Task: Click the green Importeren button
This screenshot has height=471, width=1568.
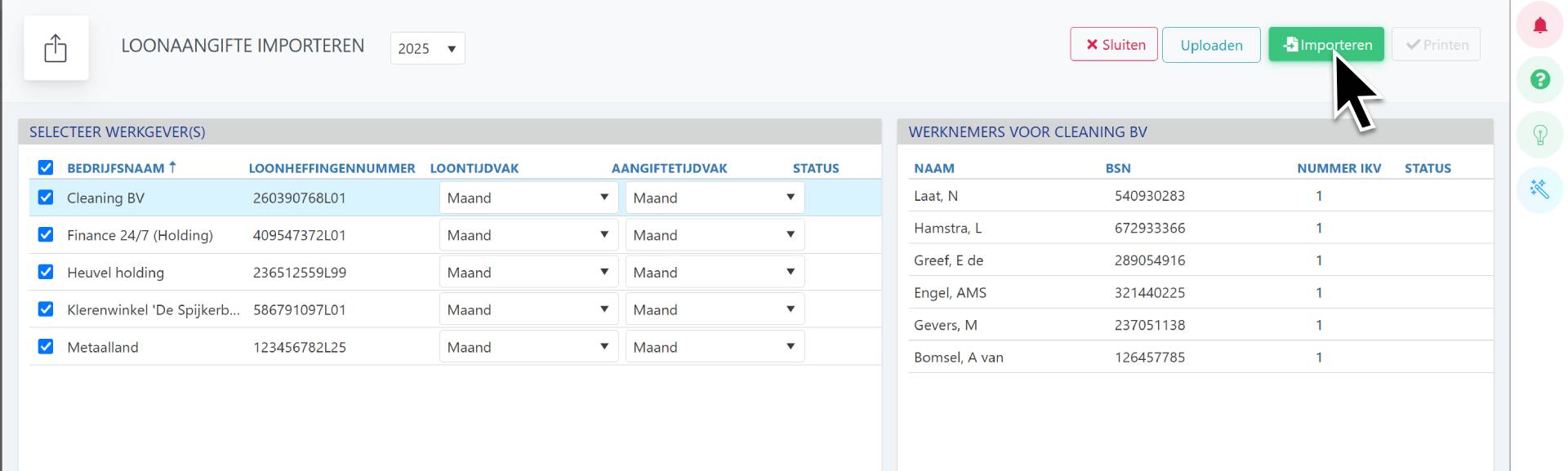Action: (1325, 45)
